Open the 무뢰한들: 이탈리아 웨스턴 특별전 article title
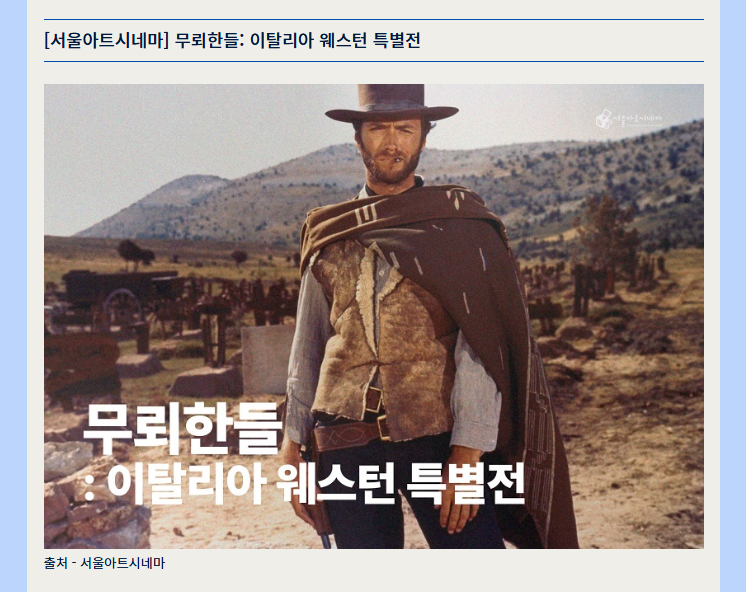The image size is (746, 592). 297,40
